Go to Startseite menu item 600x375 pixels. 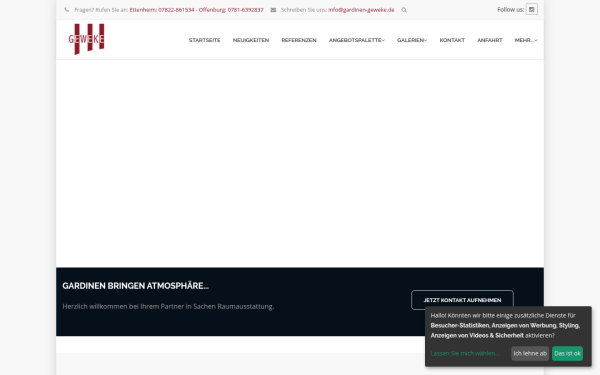(x=204, y=40)
